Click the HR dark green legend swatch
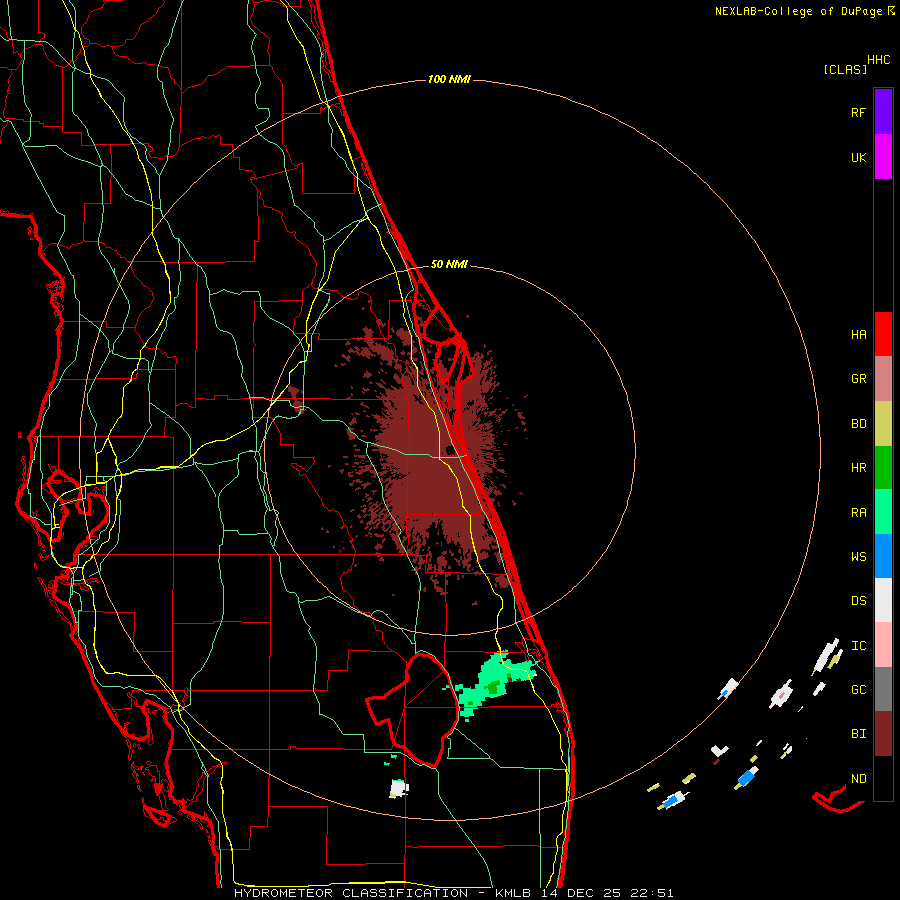The image size is (900, 900). pos(883,467)
